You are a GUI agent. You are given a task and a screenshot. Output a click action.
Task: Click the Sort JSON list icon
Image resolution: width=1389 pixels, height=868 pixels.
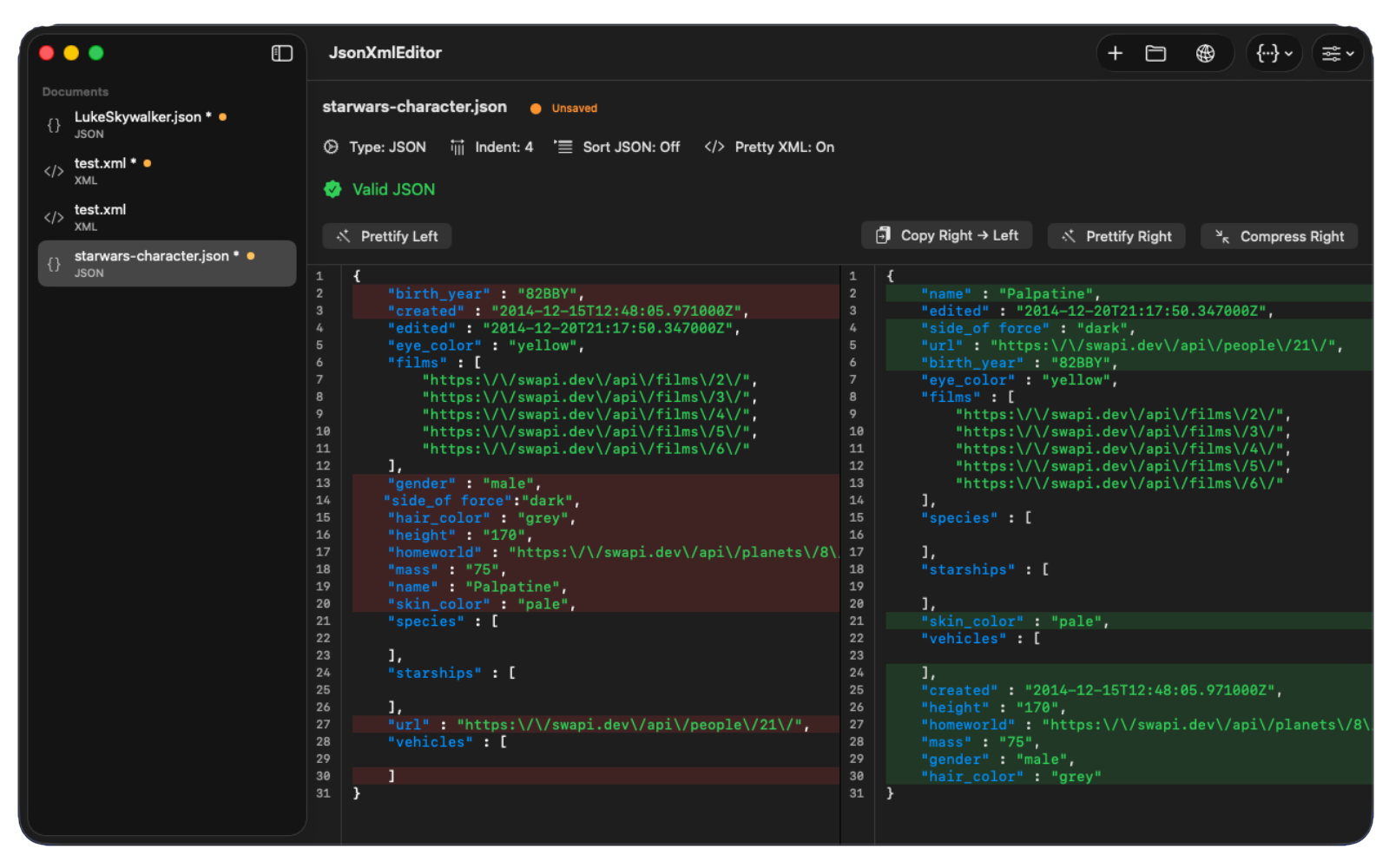point(563,147)
